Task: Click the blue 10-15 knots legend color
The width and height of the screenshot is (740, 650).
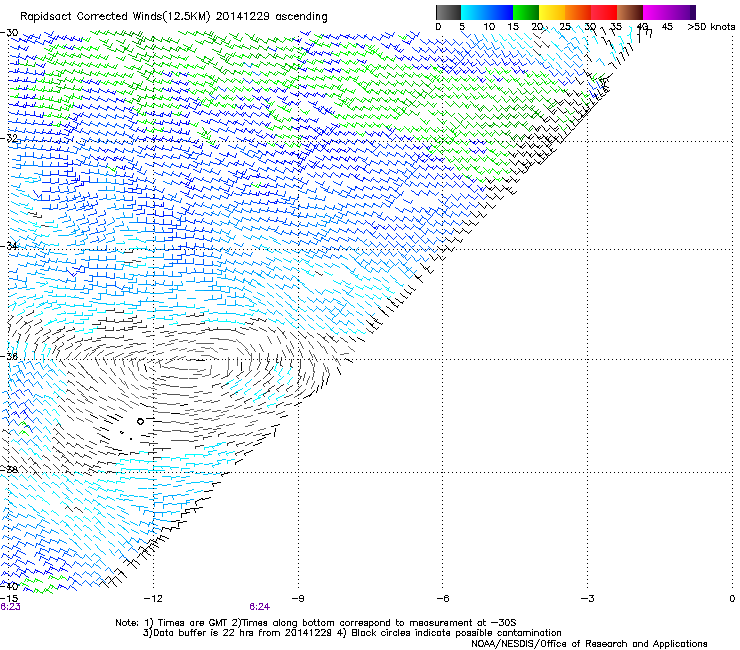Action: (x=500, y=12)
